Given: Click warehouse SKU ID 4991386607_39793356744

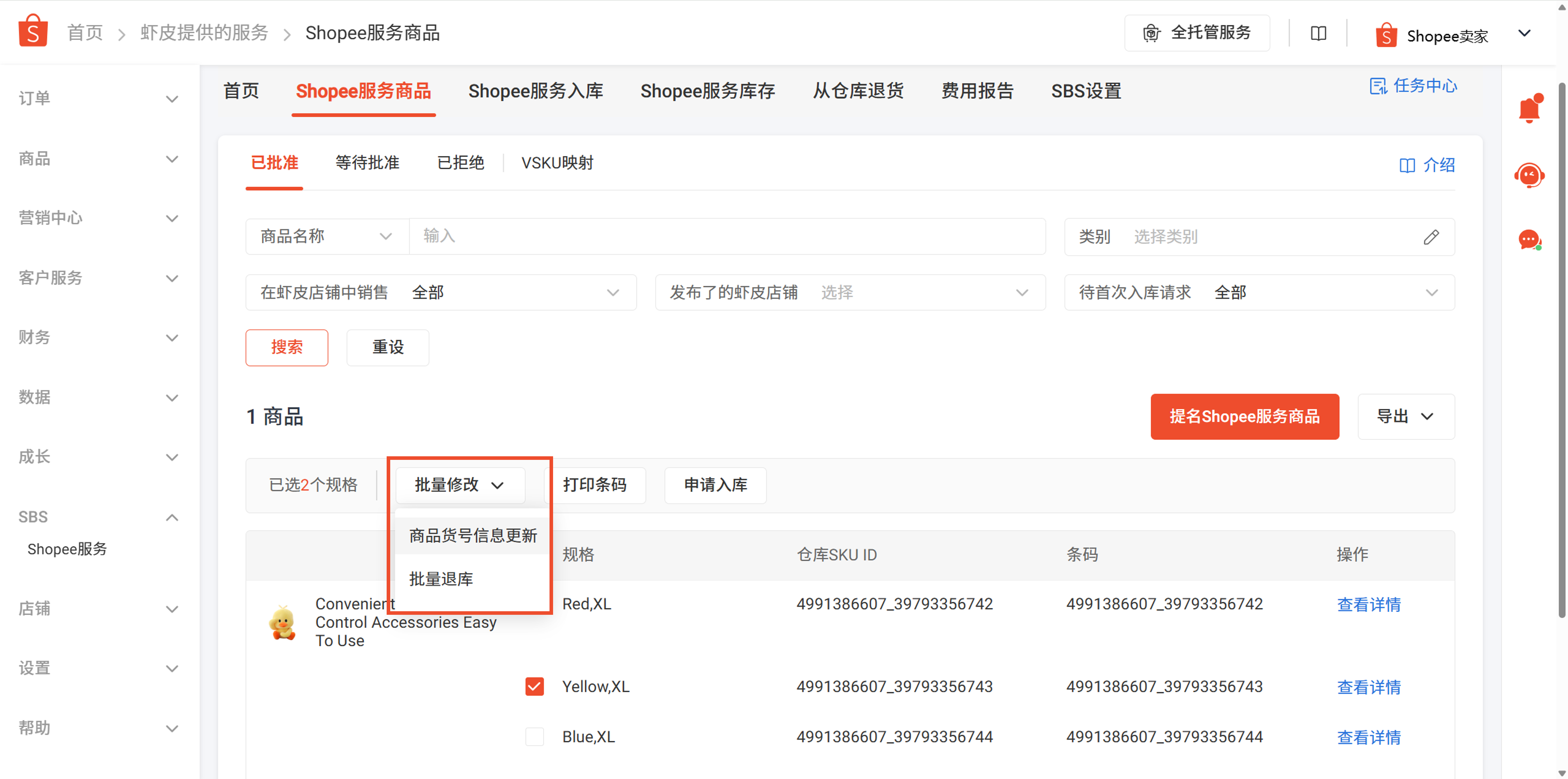Looking at the screenshot, I should (x=895, y=737).
